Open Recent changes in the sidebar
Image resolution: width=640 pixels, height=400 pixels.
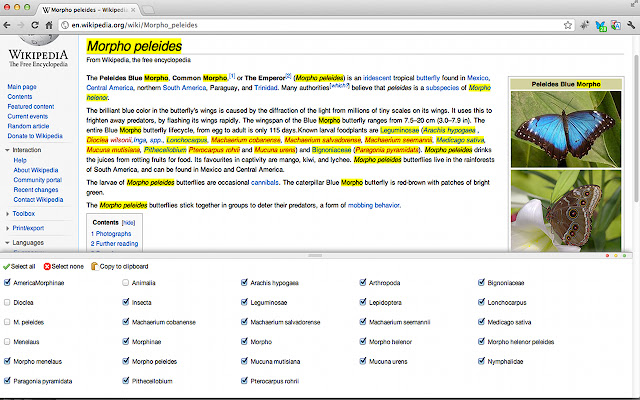tap(36, 190)
